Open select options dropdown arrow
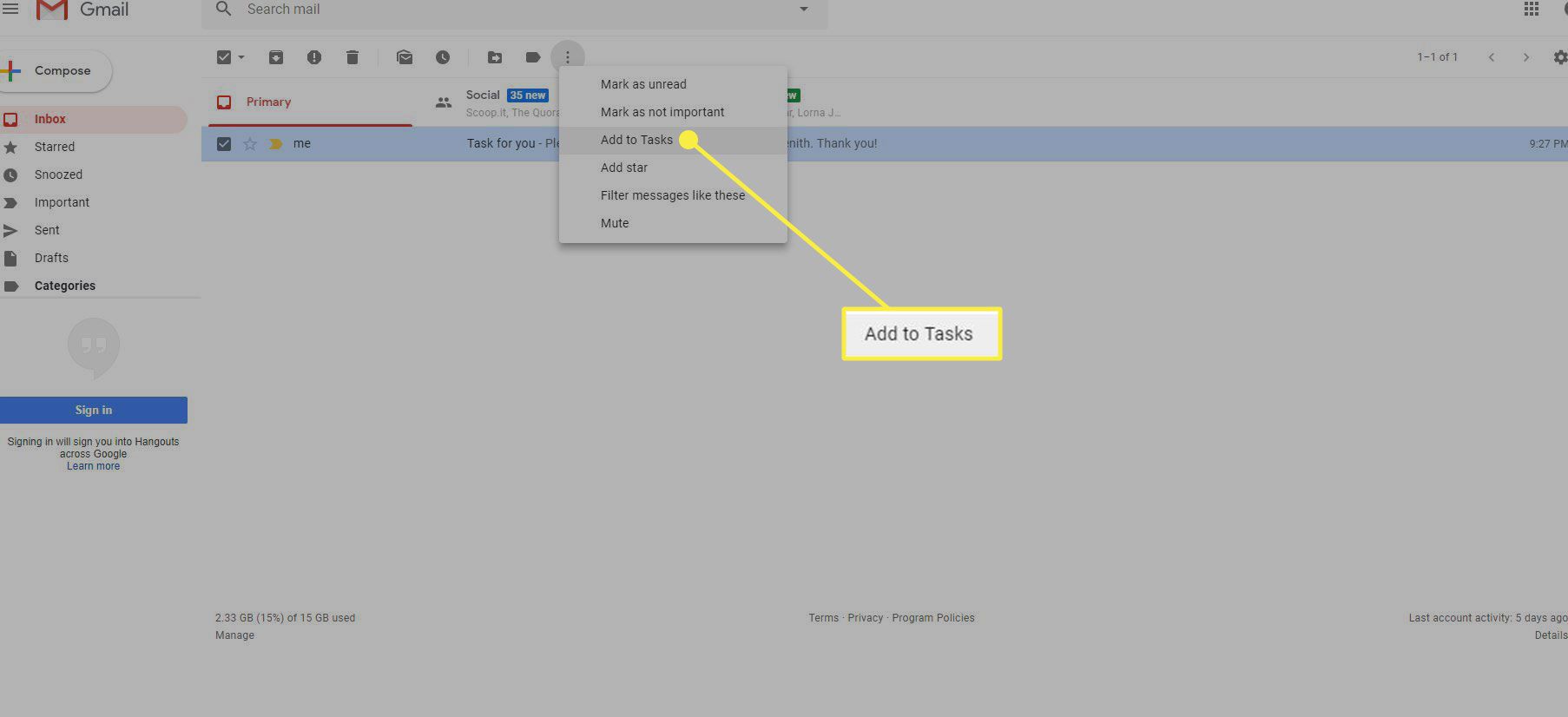The width and height of the screenshot is (1568, 717). [241, 57]
